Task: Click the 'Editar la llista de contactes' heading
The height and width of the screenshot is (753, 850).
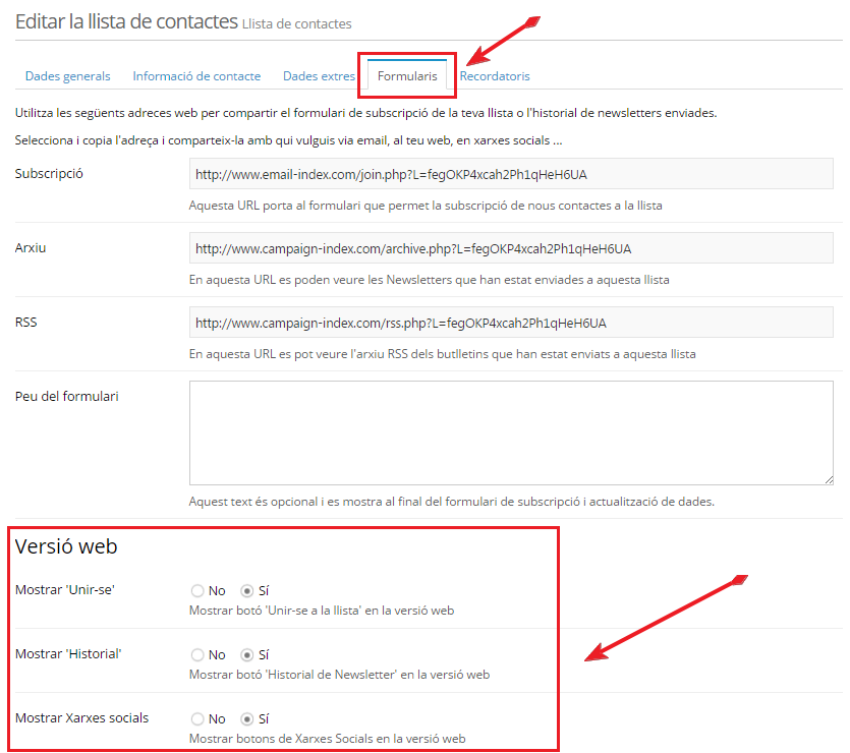Action: pos(126,22)
